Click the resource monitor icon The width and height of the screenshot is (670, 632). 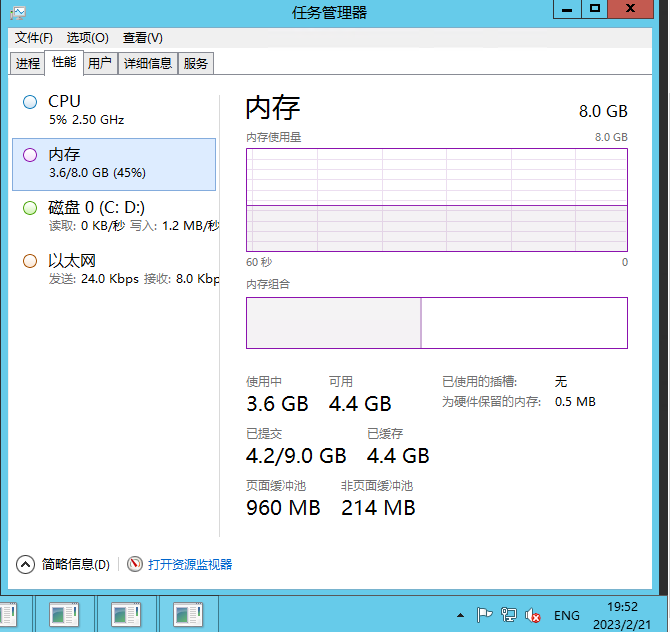135,565
